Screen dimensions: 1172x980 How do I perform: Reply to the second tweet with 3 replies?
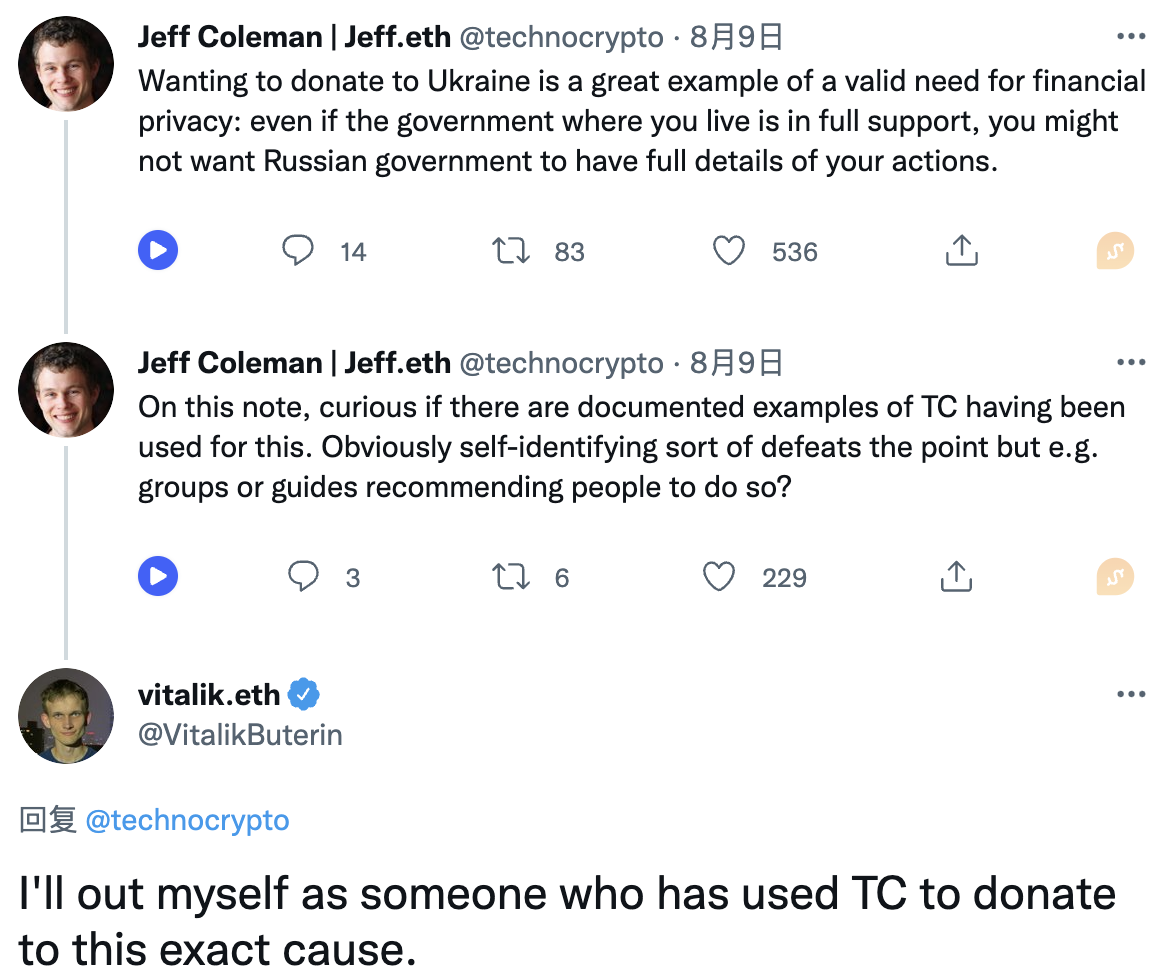tap(303, 576)
